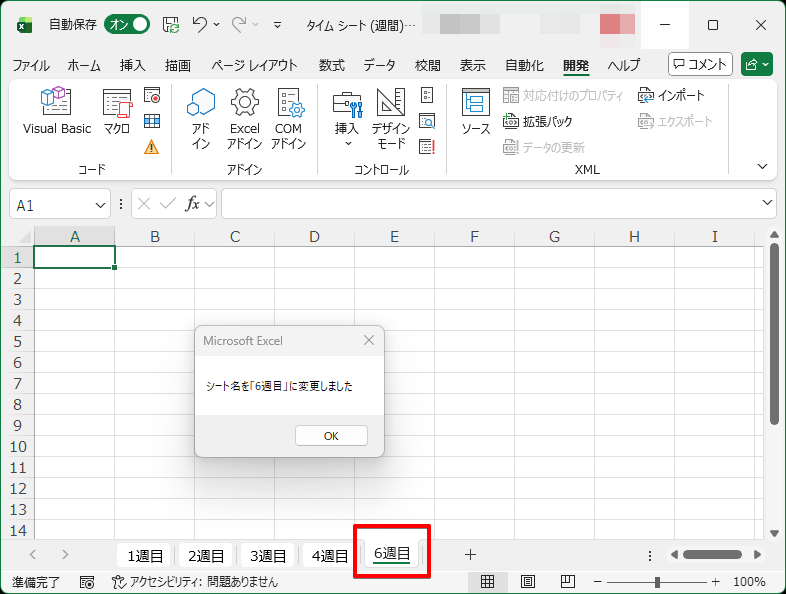The width and height of the screenshot is (786, 594).
Task: Open control properties icon
Action: (427, 95)
